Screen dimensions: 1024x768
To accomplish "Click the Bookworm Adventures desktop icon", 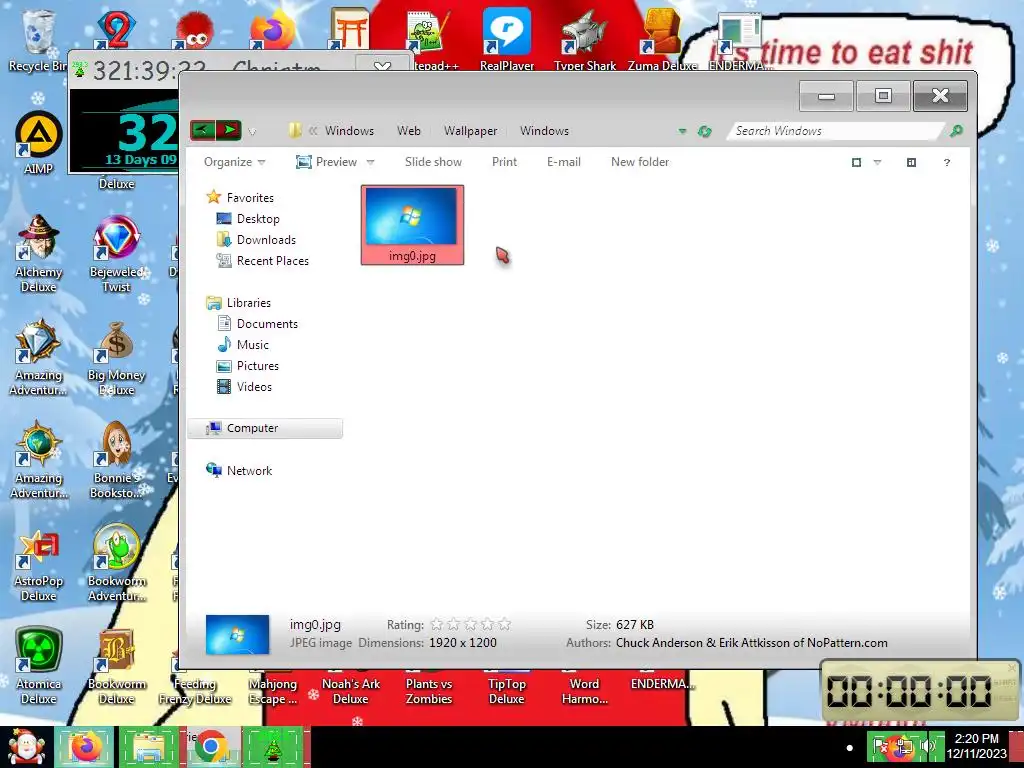I will (x=116, y=564).
